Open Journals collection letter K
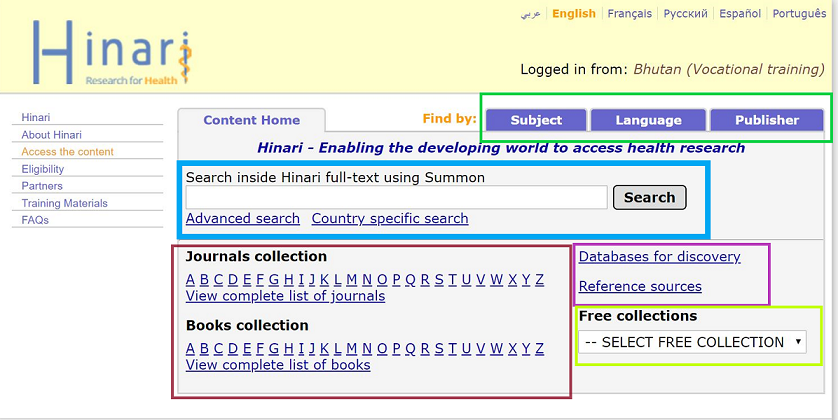Image resolution: width=838 pixels, height=420 pixels. pyautogui.click(x=324, y=279)
